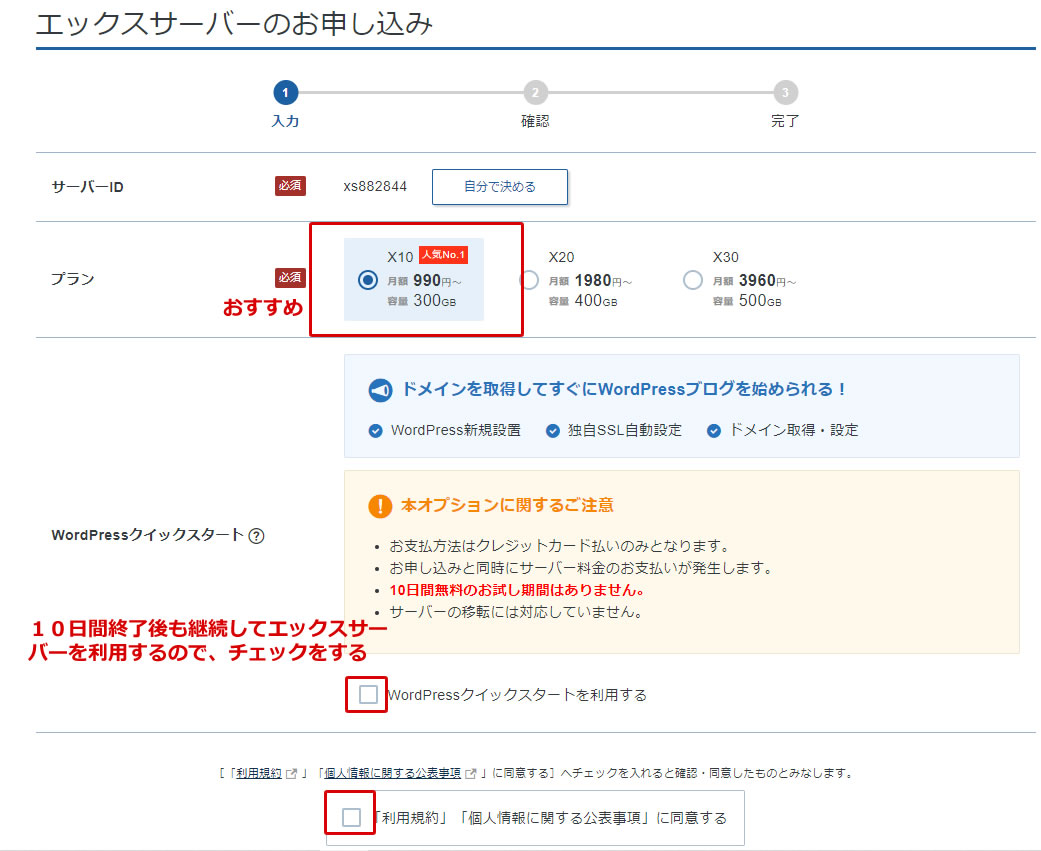1041x851 pixels.
Task: Click the step 3 完了 circle
Action: point(785,92)
